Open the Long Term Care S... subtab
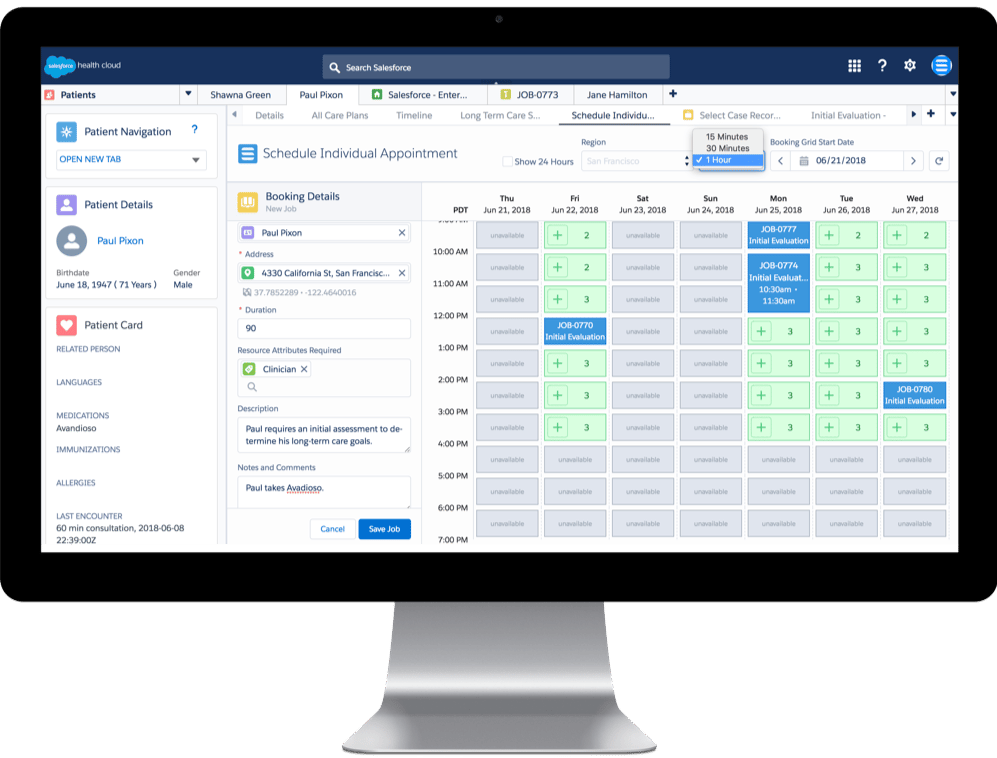The height and width of the screenshot is (758, 997). 500,115
